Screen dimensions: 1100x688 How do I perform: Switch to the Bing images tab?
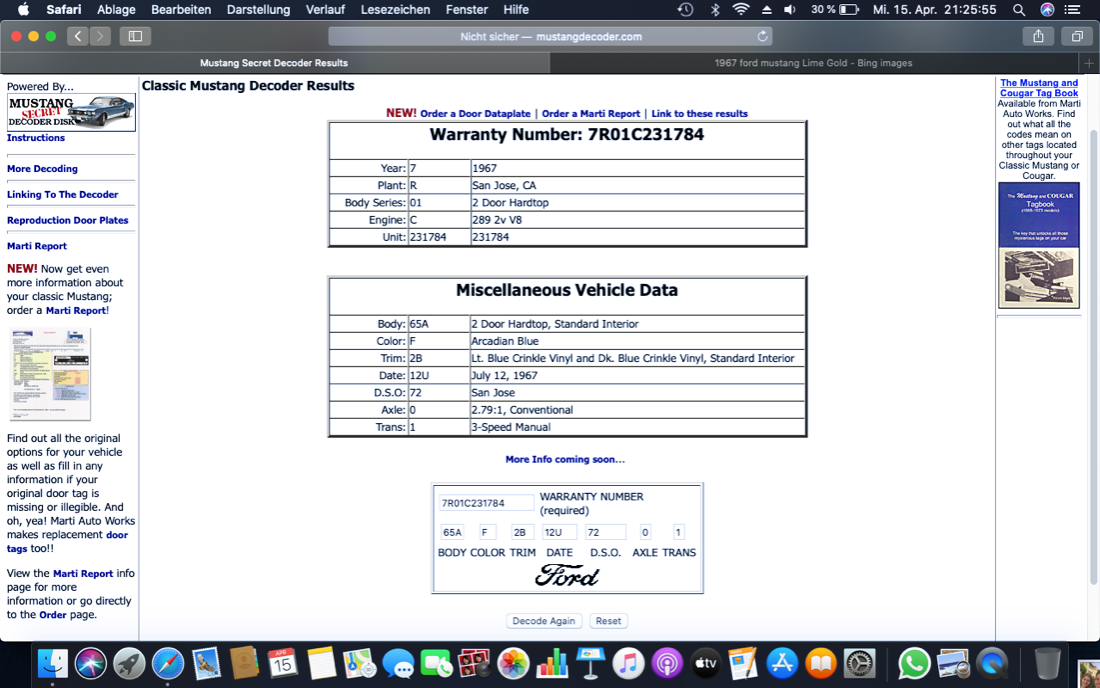point(814,63)
